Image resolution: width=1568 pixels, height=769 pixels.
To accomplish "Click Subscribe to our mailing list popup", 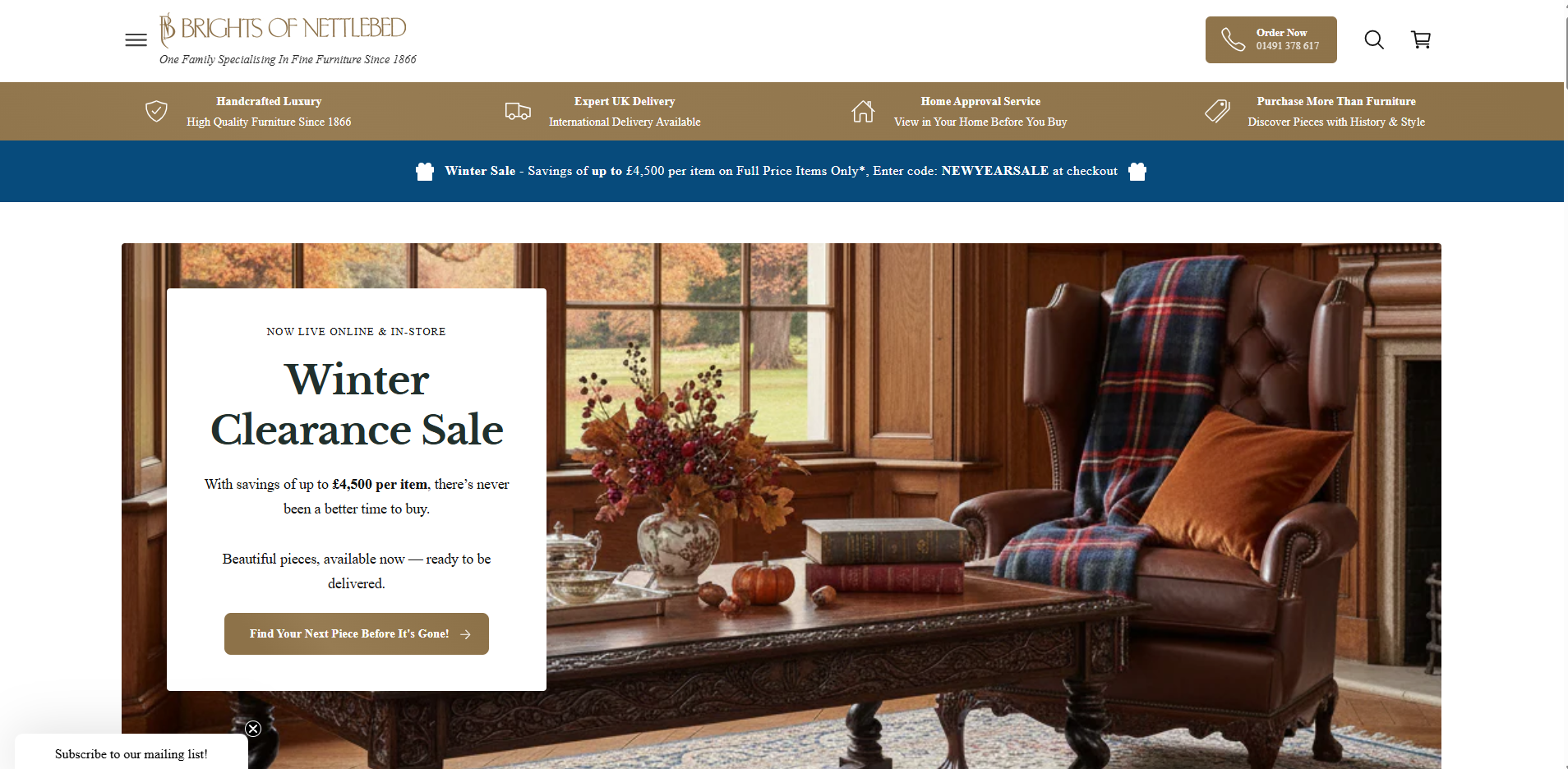I will 131,753.
